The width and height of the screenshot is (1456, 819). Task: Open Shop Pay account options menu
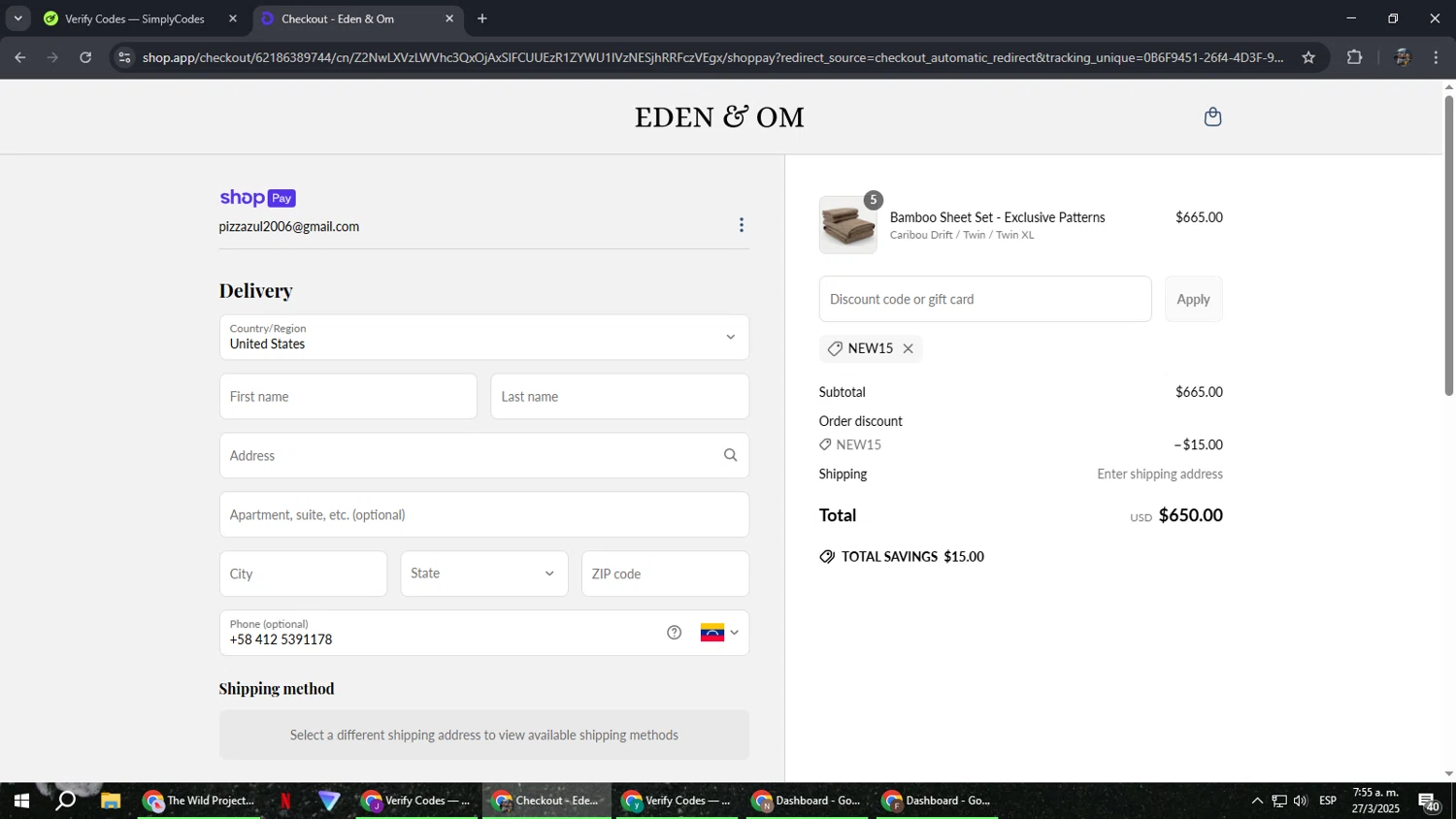tap(742, 225)
